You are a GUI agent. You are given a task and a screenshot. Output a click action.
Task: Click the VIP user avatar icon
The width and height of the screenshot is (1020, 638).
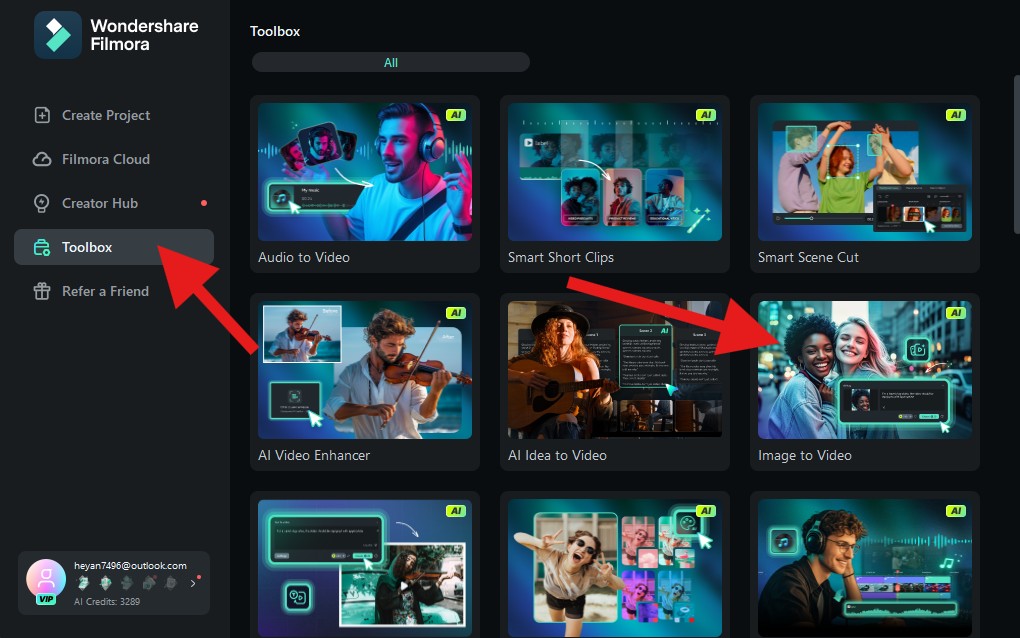tap(46, 581)
